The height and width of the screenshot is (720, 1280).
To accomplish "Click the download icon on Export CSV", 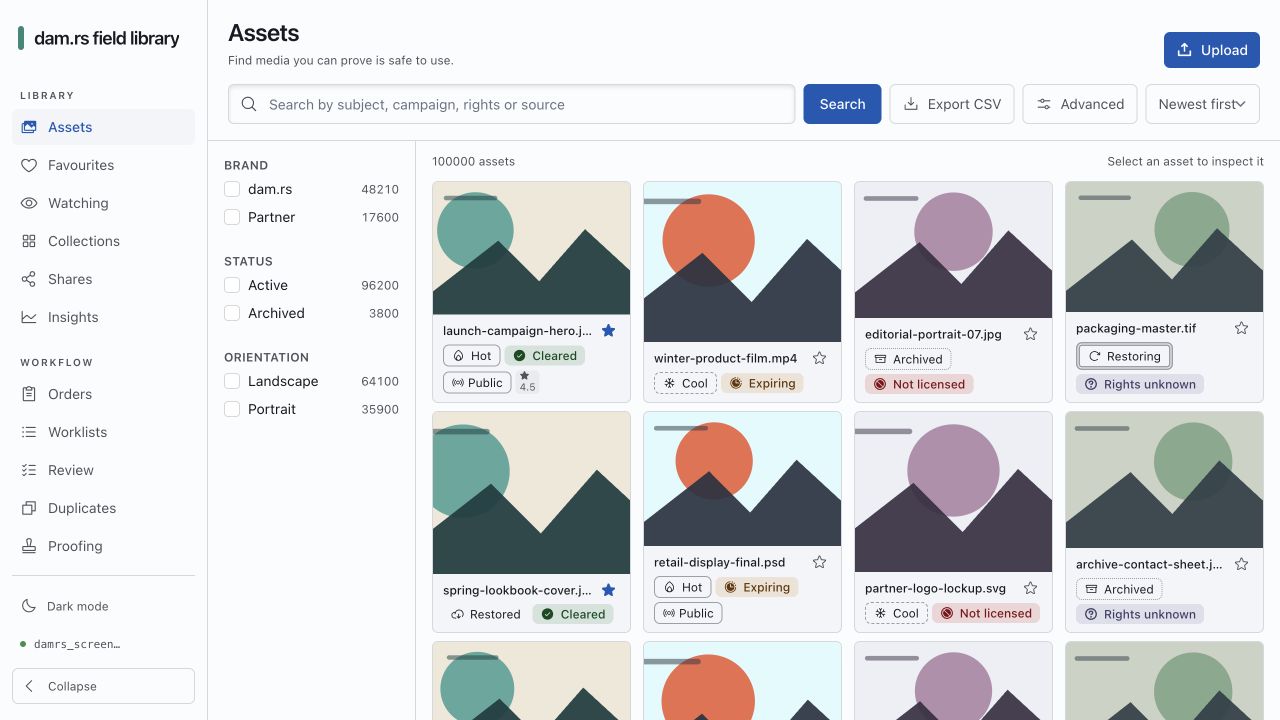I will 911,104.
